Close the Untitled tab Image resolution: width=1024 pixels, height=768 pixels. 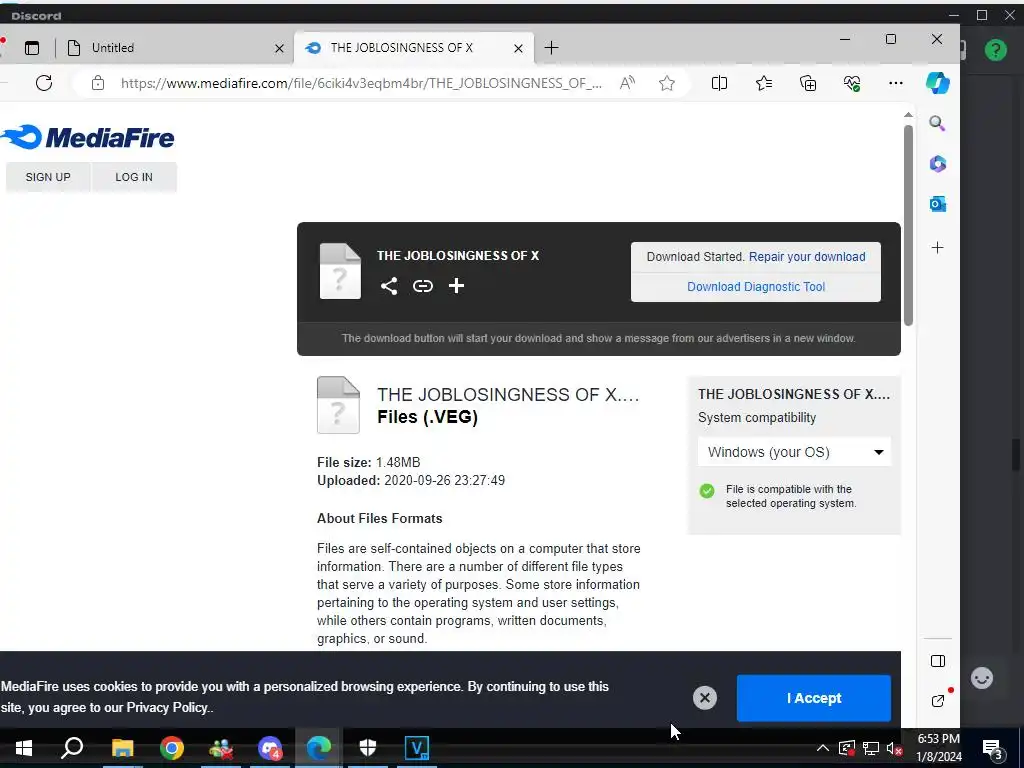[279, 48]
